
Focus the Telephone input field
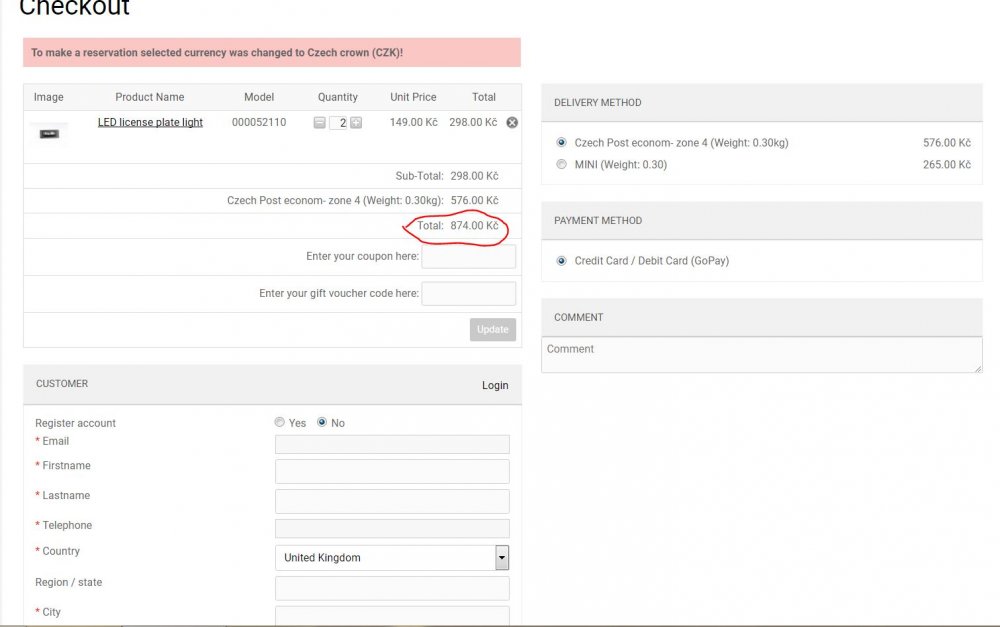click(392, 528)
